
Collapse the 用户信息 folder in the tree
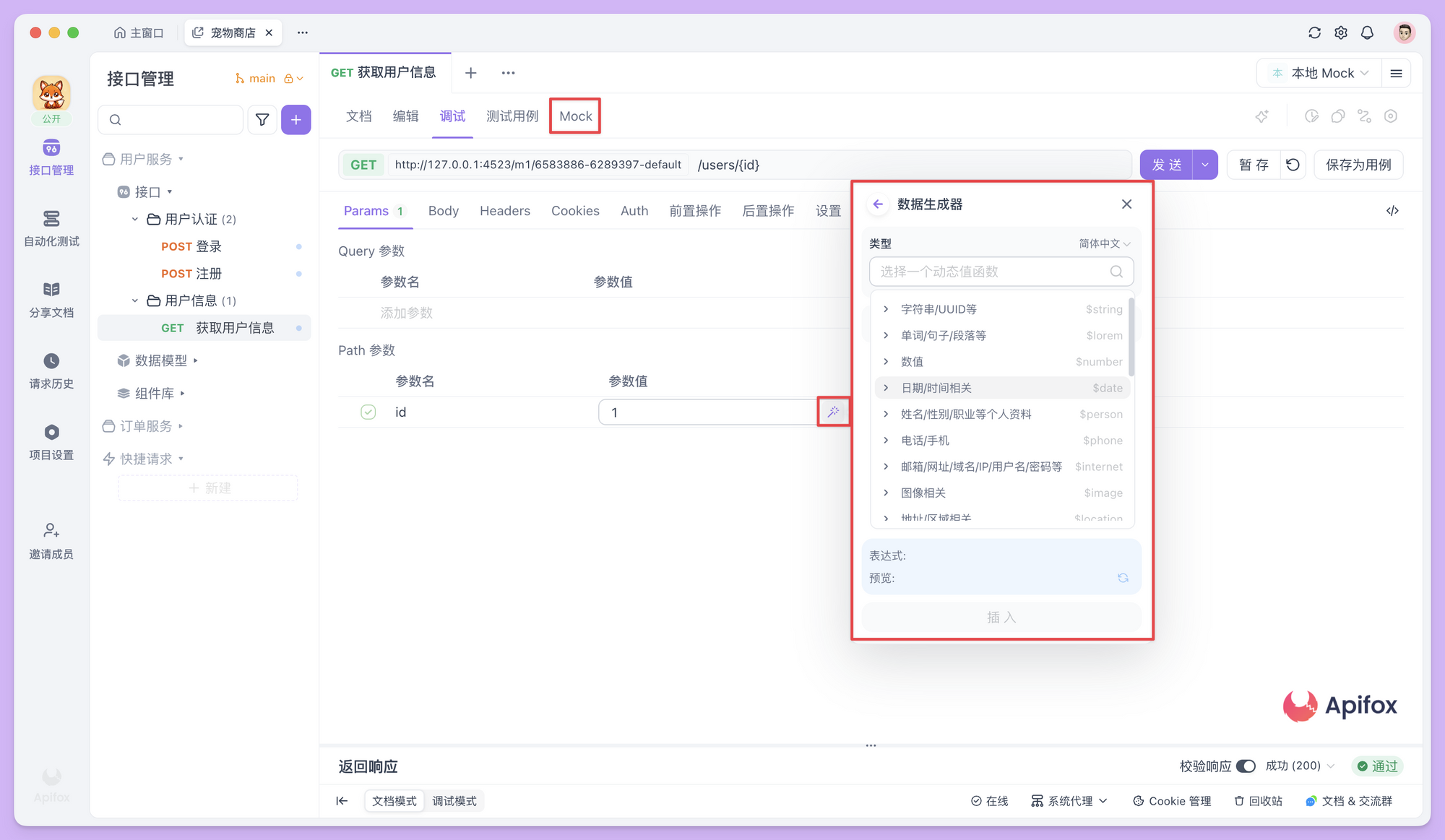pyautogui.click(x=134, y=300)
